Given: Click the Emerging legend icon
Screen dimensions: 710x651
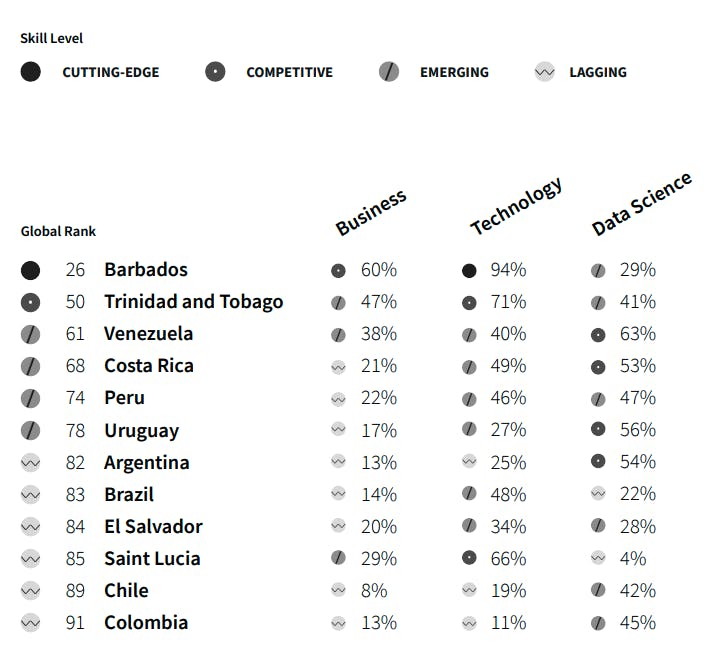Looking at the screenshot, I should pyautogui.click(x=389, y=72).
